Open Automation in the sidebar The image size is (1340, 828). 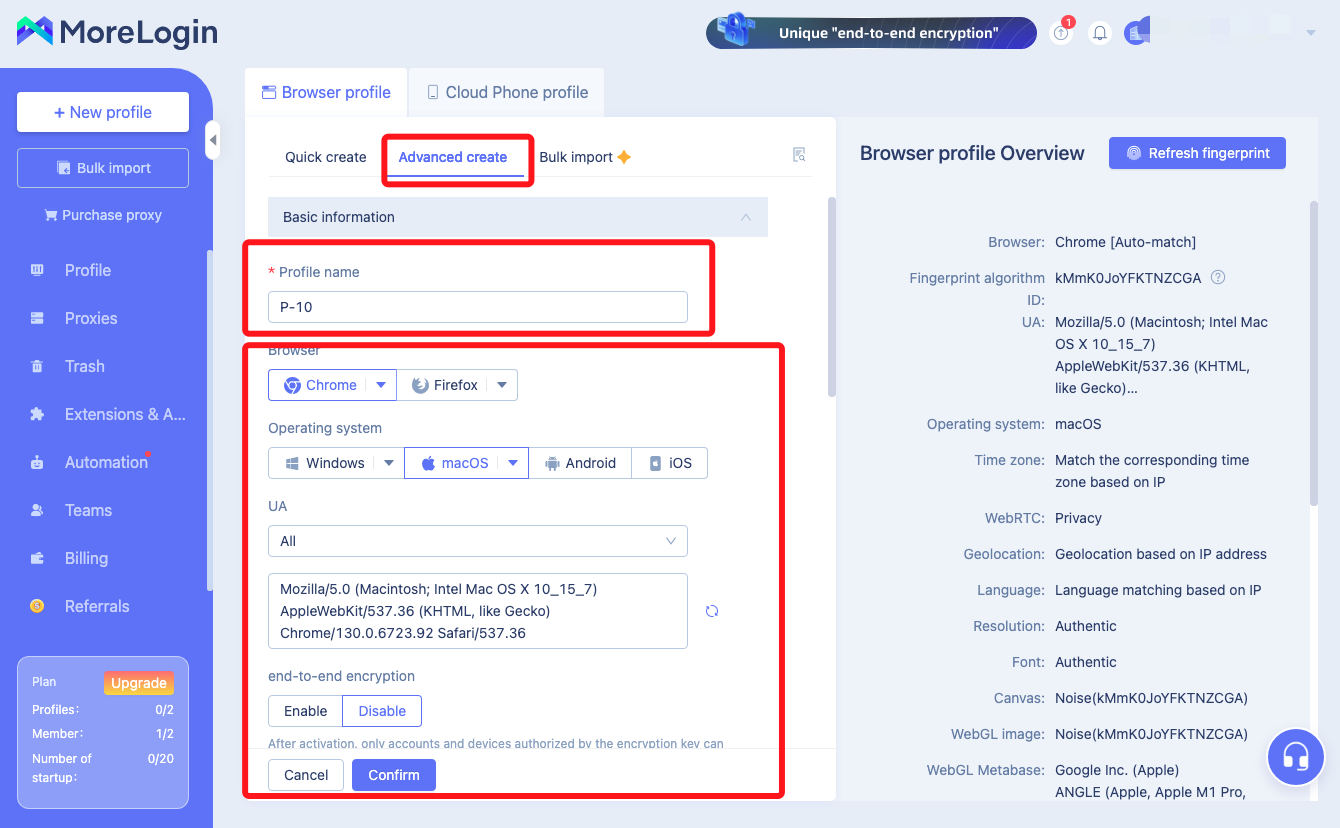pyautogui.click(x=106, y=462)
